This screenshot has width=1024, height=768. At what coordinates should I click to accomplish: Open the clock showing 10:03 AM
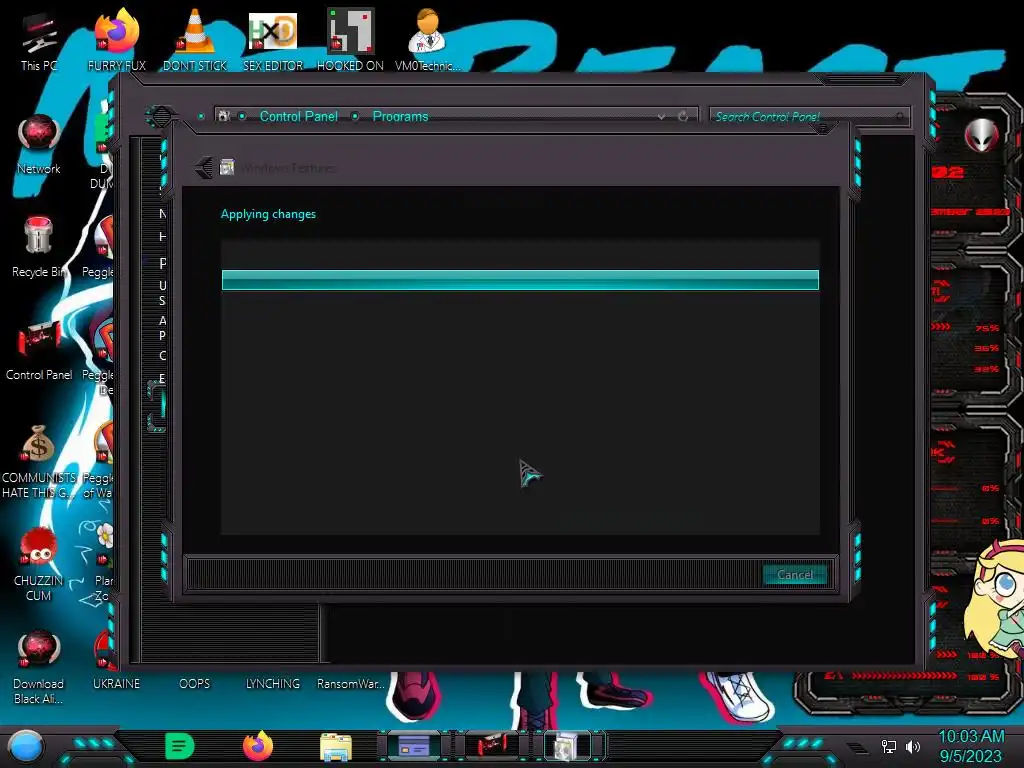point(970,746)
